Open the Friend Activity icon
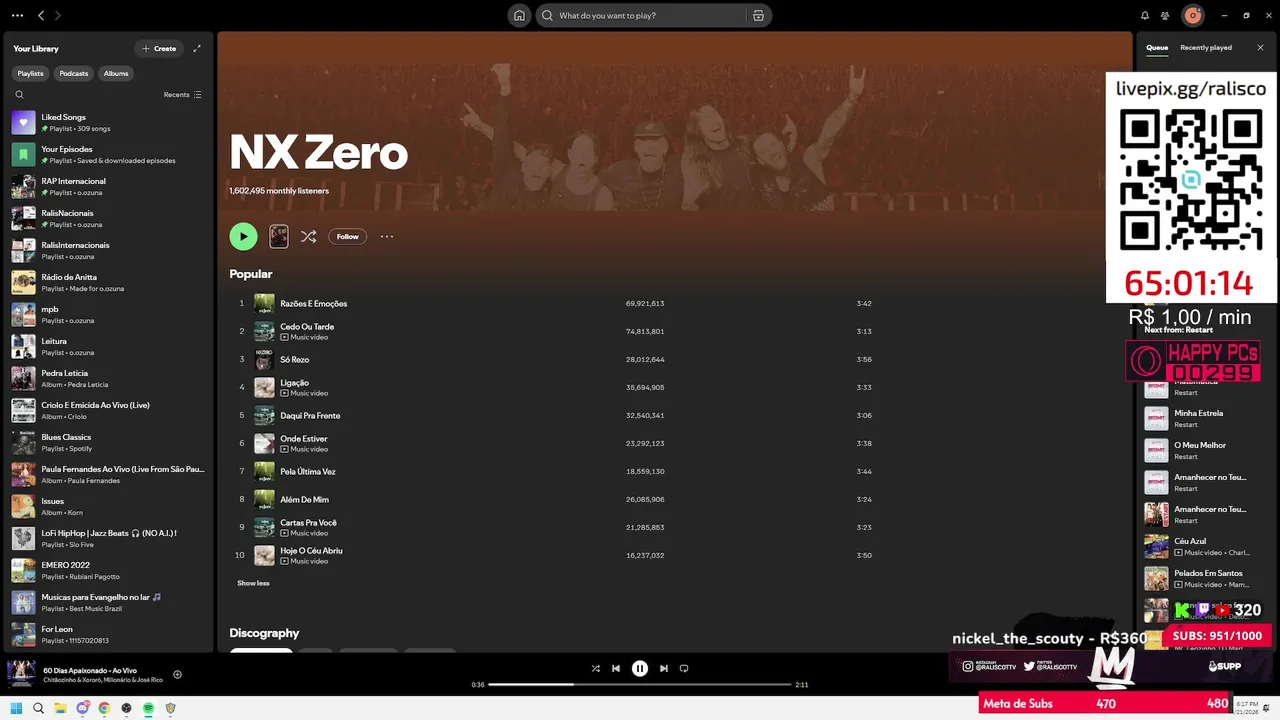This screenshot has height=720, width=1280. (1165, 15)
